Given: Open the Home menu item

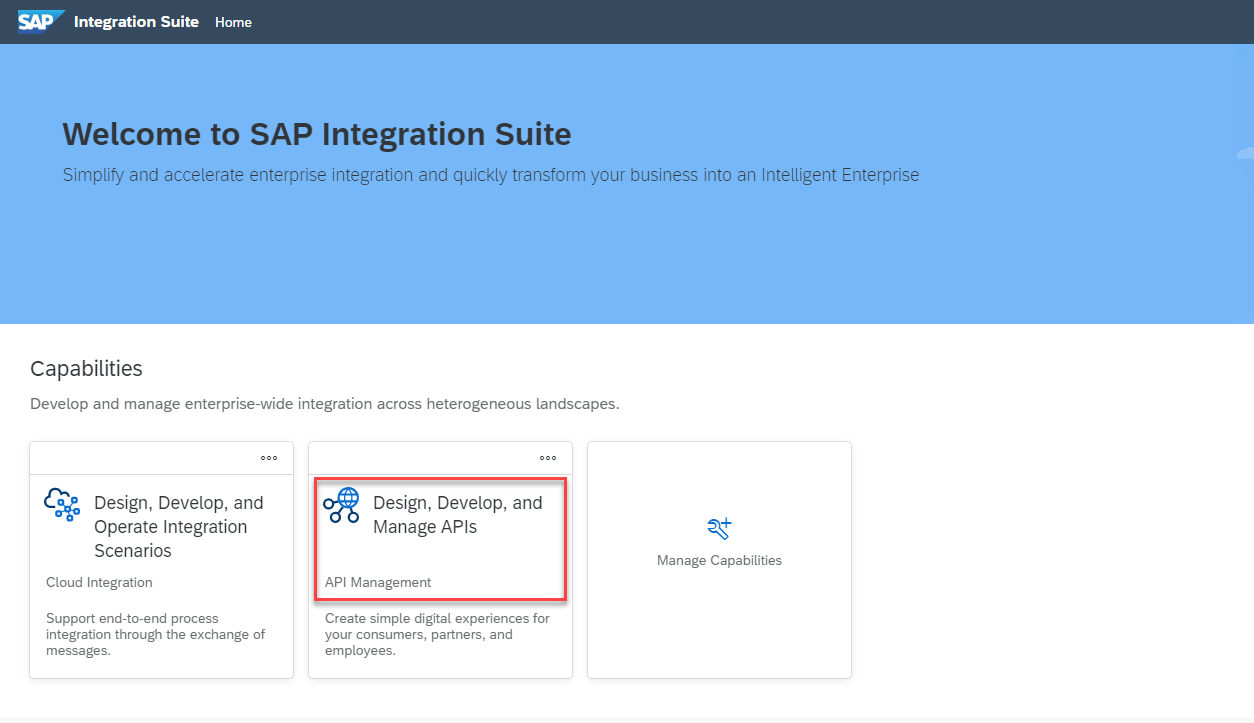Looking at the screenshot, I should coord(233,22).
